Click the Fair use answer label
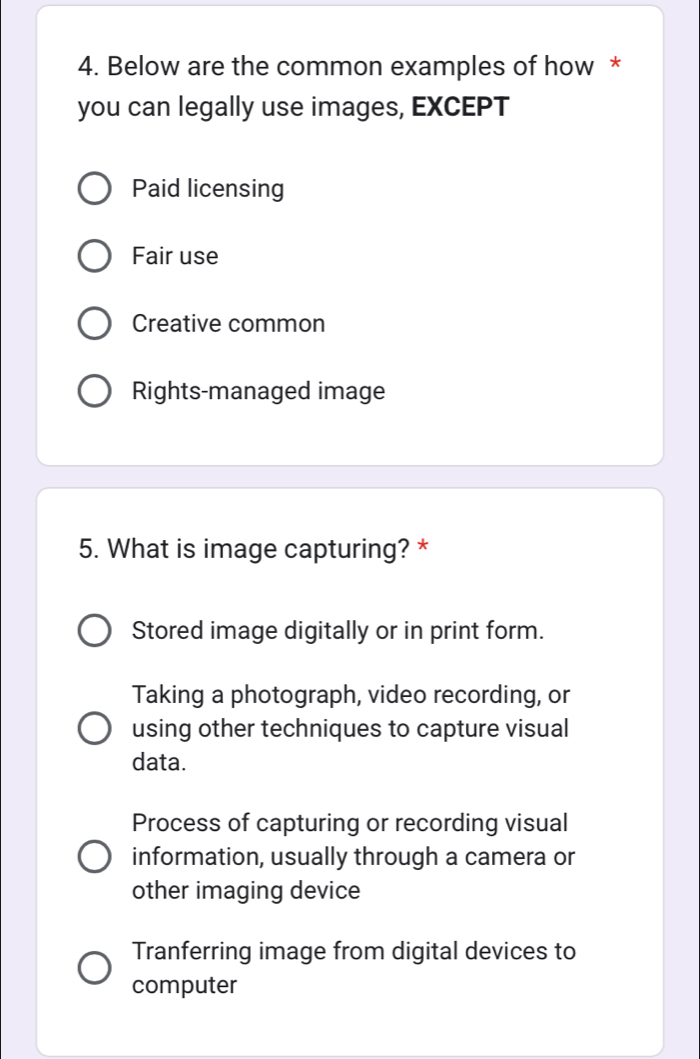This screenshot has width=700, height=1059. tap(175, 256)
